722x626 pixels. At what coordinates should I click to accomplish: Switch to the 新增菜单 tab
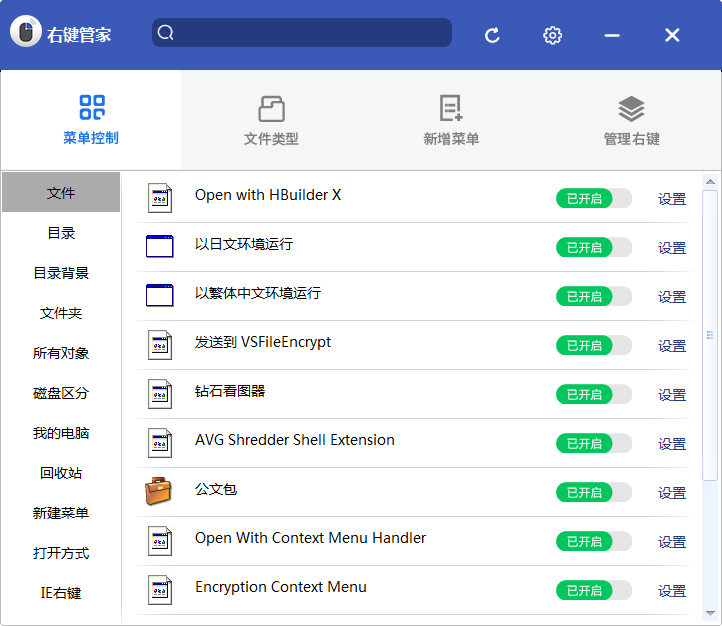pyautogui.click(x=451, y=120)
